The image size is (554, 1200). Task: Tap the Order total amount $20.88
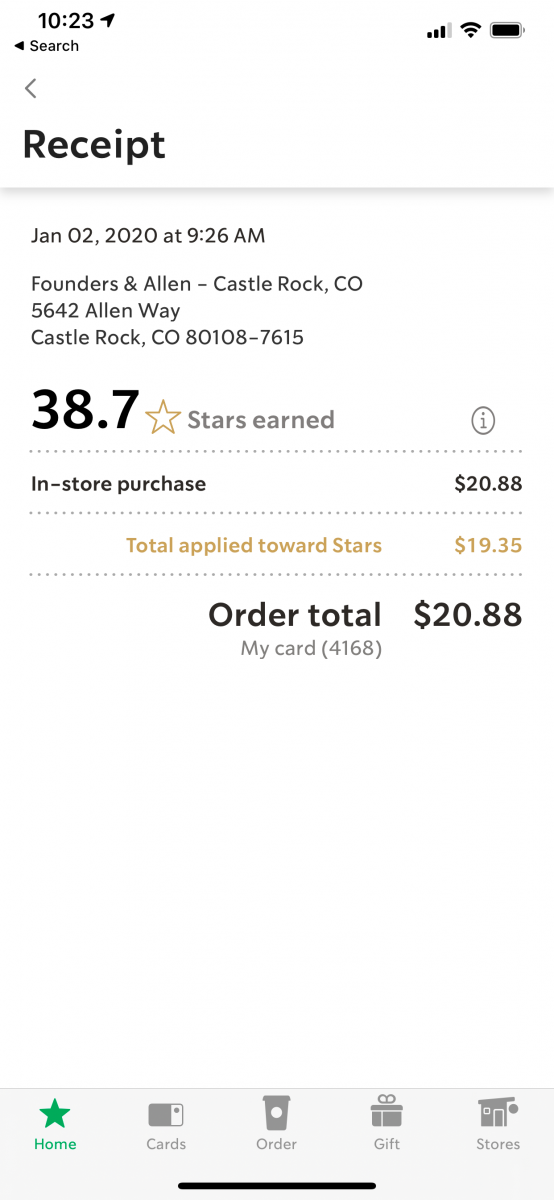pos(468,614)
